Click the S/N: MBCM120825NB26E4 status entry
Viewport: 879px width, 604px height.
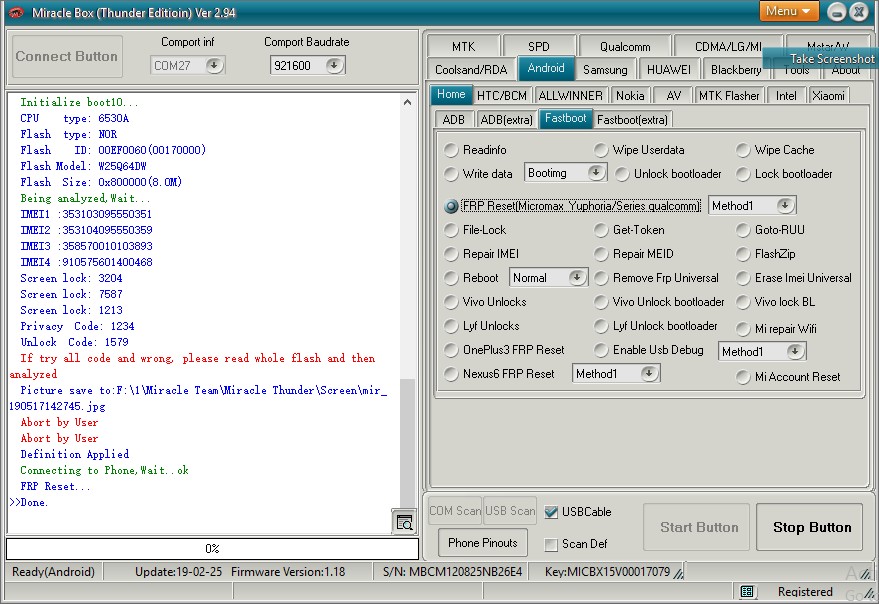452,571
